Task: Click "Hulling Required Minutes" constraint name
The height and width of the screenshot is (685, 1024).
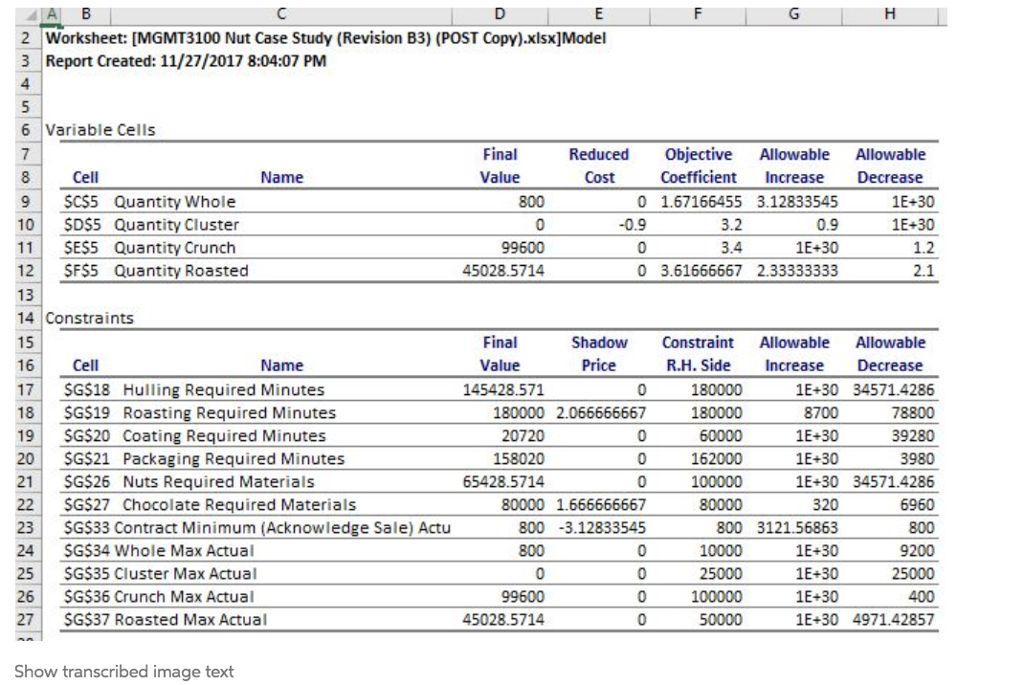Action: [223, 390]
